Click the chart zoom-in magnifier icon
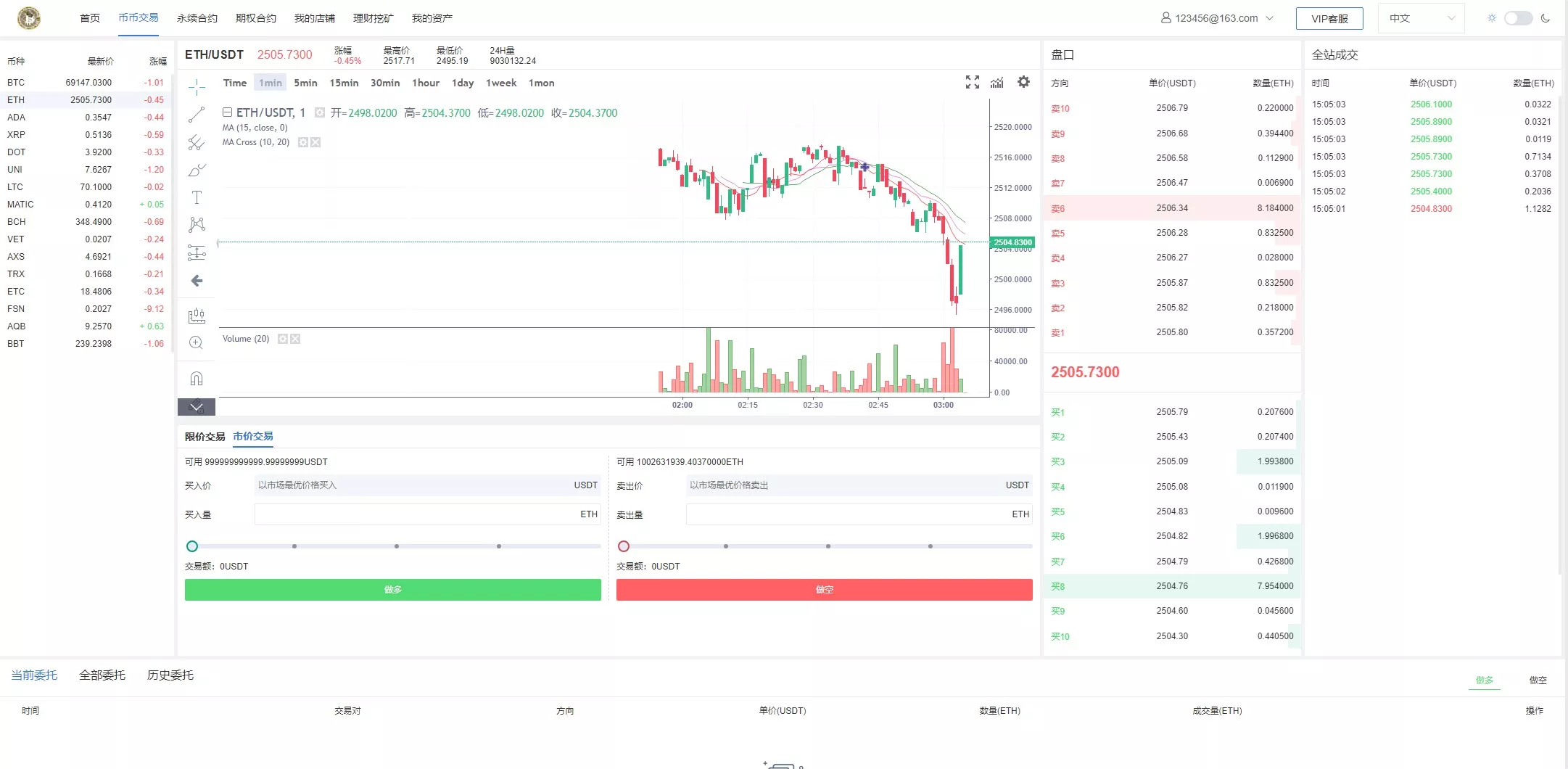This screenshot has width=1568, height=769. coord(196,343)
